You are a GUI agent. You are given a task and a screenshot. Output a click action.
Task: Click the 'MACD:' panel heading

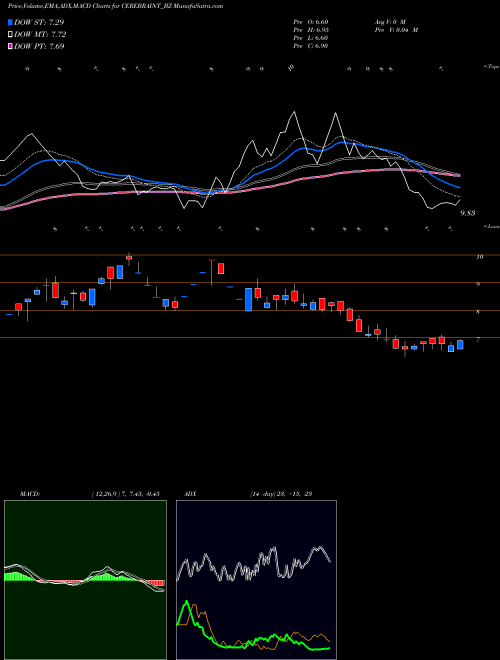[30, 494]
